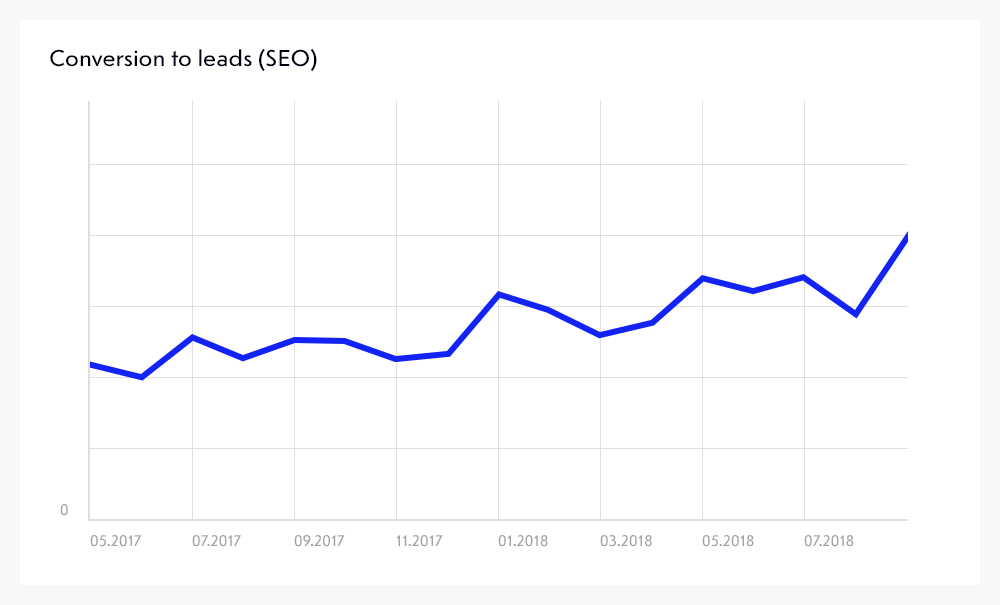This screenshot has width=1000, height=605.
Task: Click the 07.2018 x-axis label
Action: pyautogui.click(x=827, y=541)
